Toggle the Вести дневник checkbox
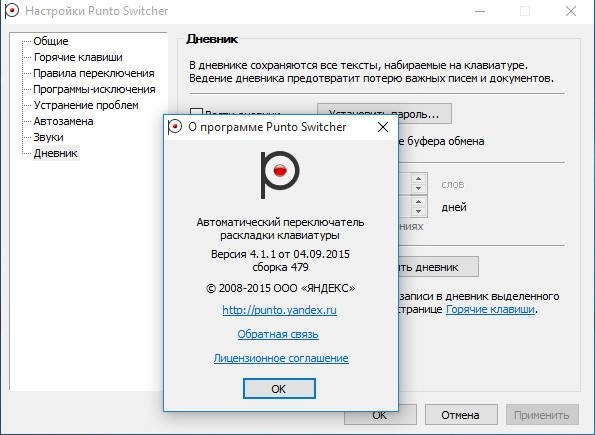595x435 pixels. click(x=196, y=112)
